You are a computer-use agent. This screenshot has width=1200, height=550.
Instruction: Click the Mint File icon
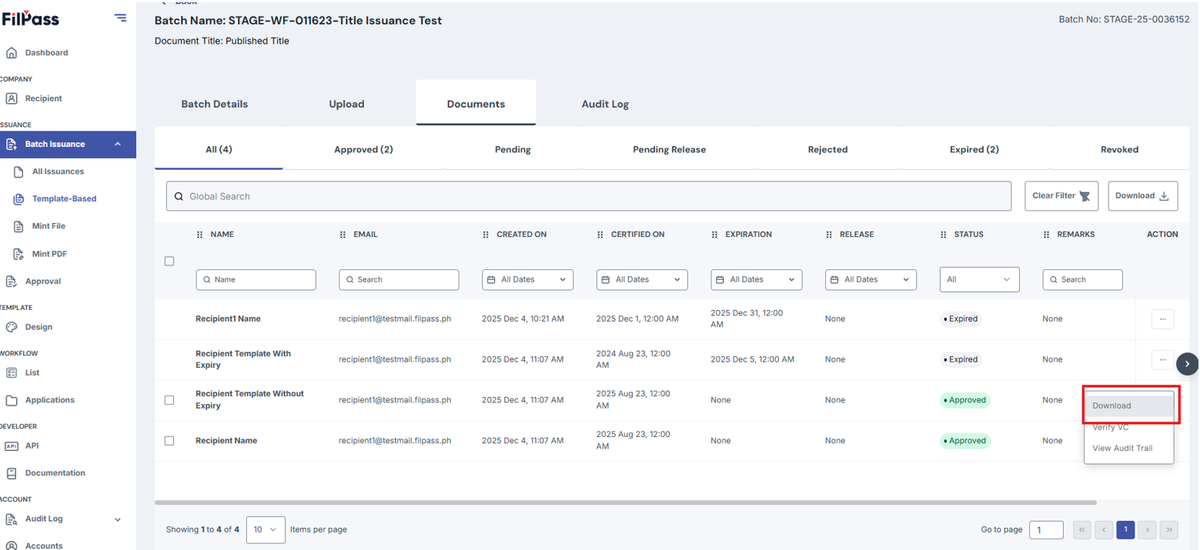click(18, 226)
